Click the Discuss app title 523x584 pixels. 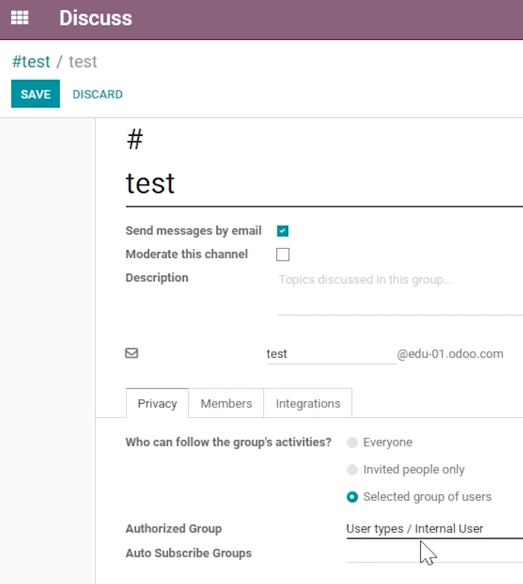pos(96,18)
